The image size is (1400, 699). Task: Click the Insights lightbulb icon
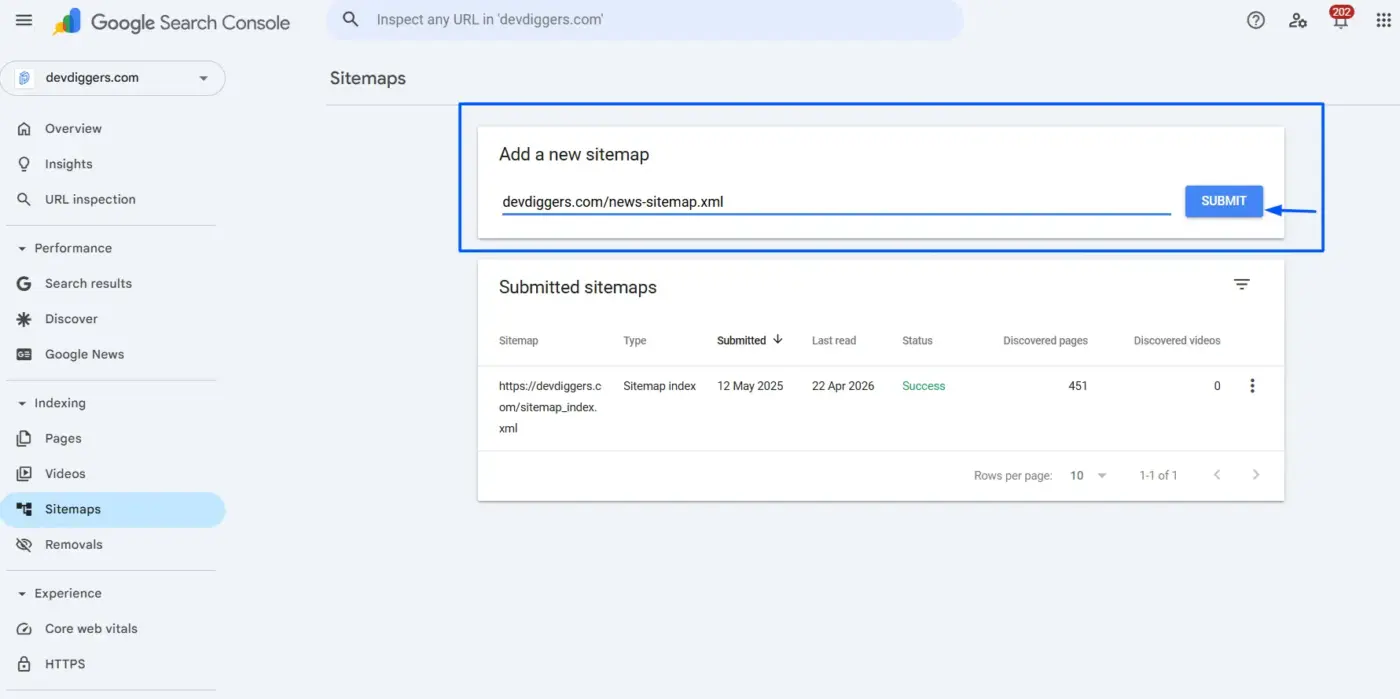[x=24, y=164]
